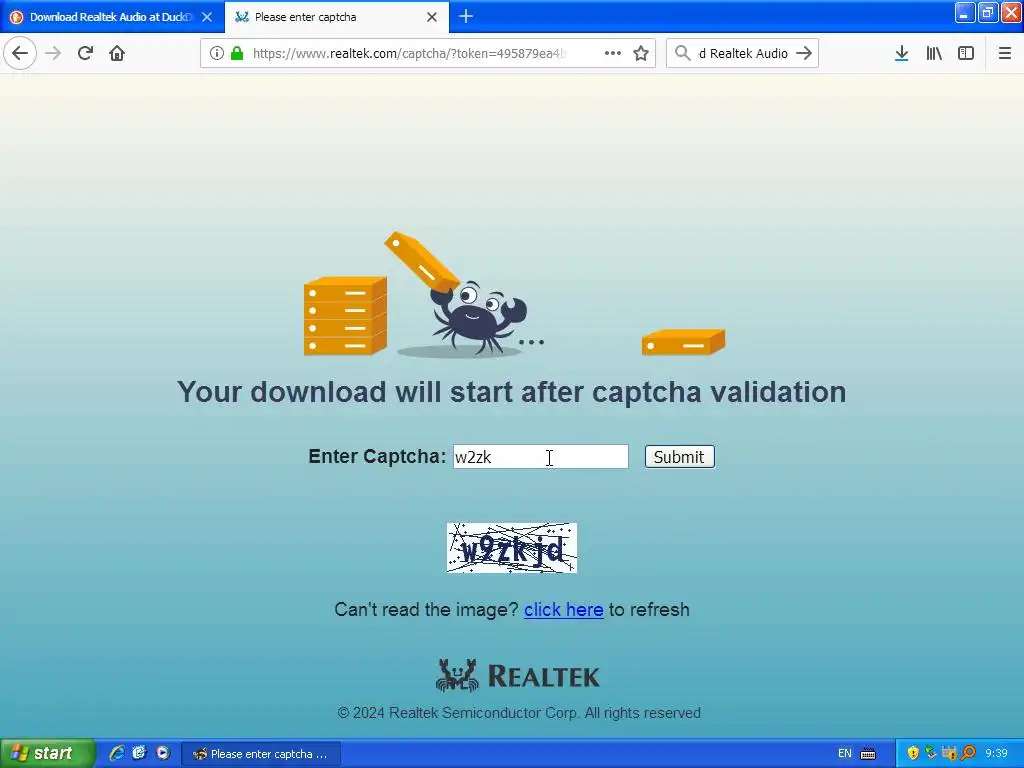Reload the captcha page
Viewport: 1024px width, 768px height.
tap(85, 53)
